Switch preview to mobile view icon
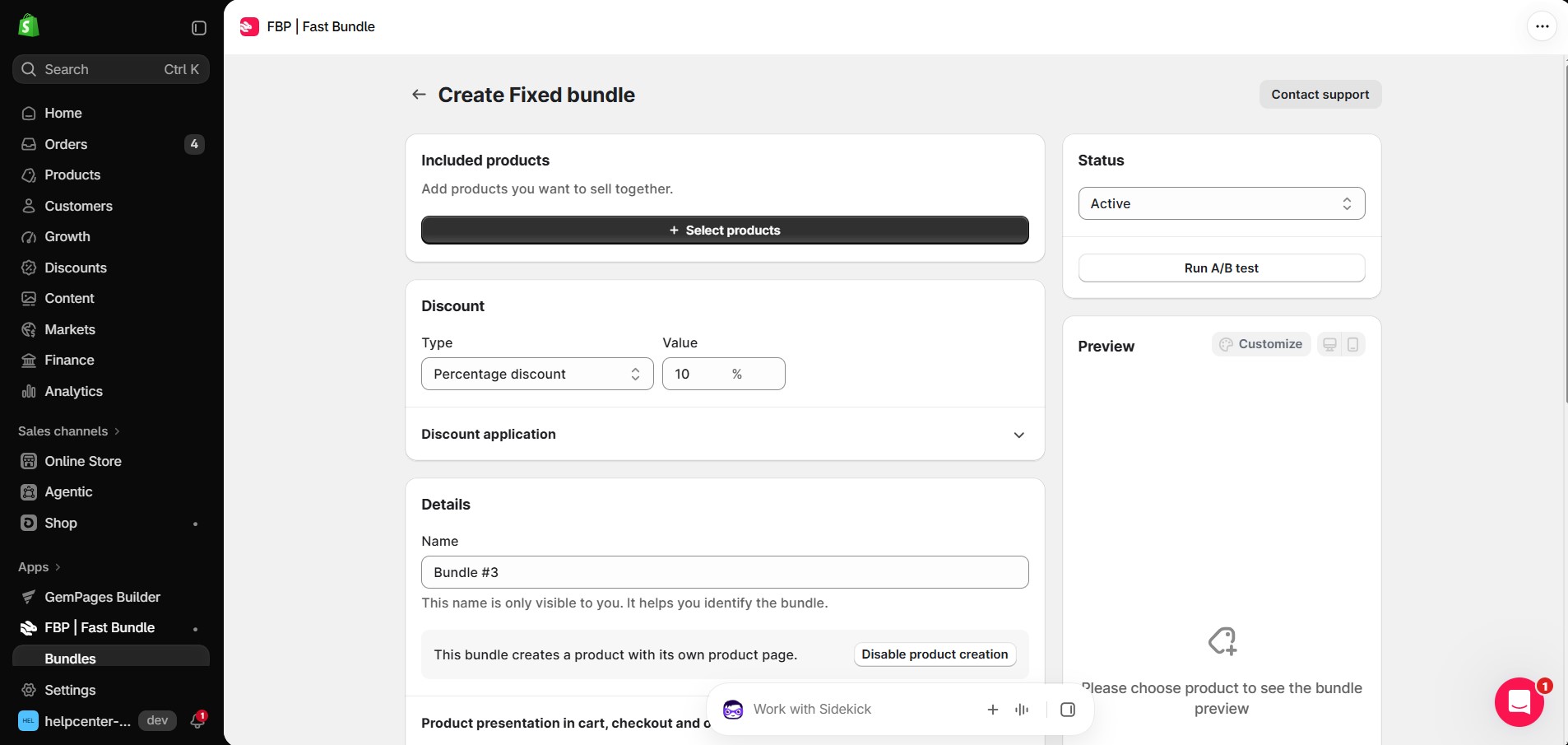 1352,344
